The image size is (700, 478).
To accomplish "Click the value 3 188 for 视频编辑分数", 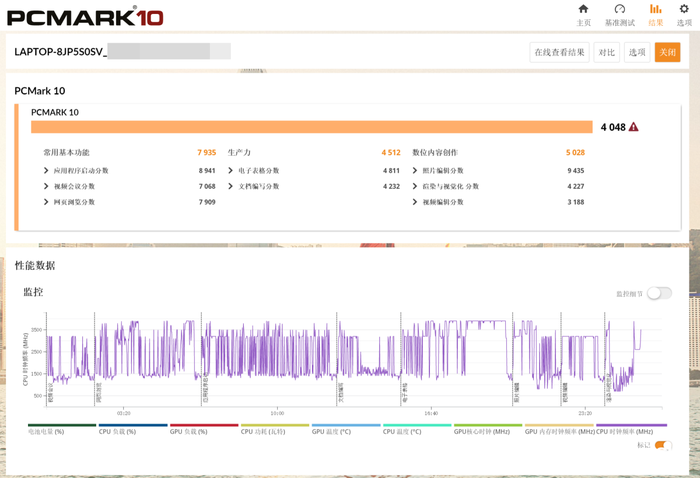I will click(576, 202).
